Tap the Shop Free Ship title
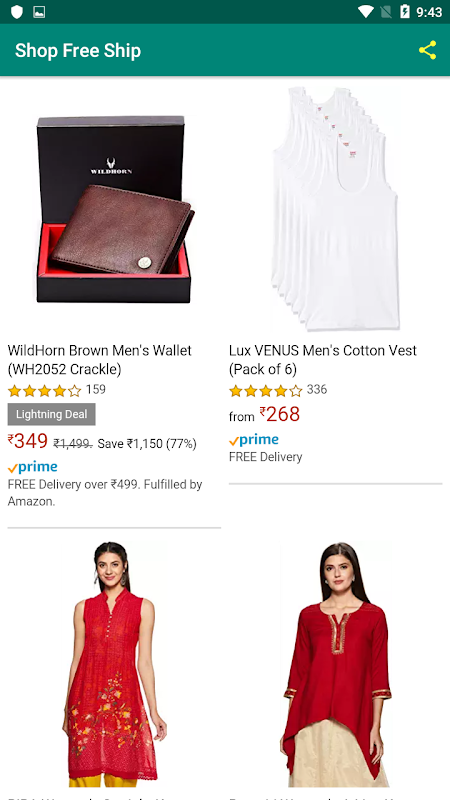Screen dimensions: 450x800 [x=78, y=51]
